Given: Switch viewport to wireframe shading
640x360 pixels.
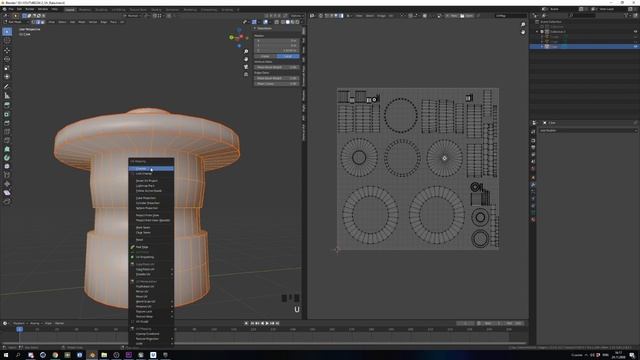Looking at the screenshot, I should 282,22.
